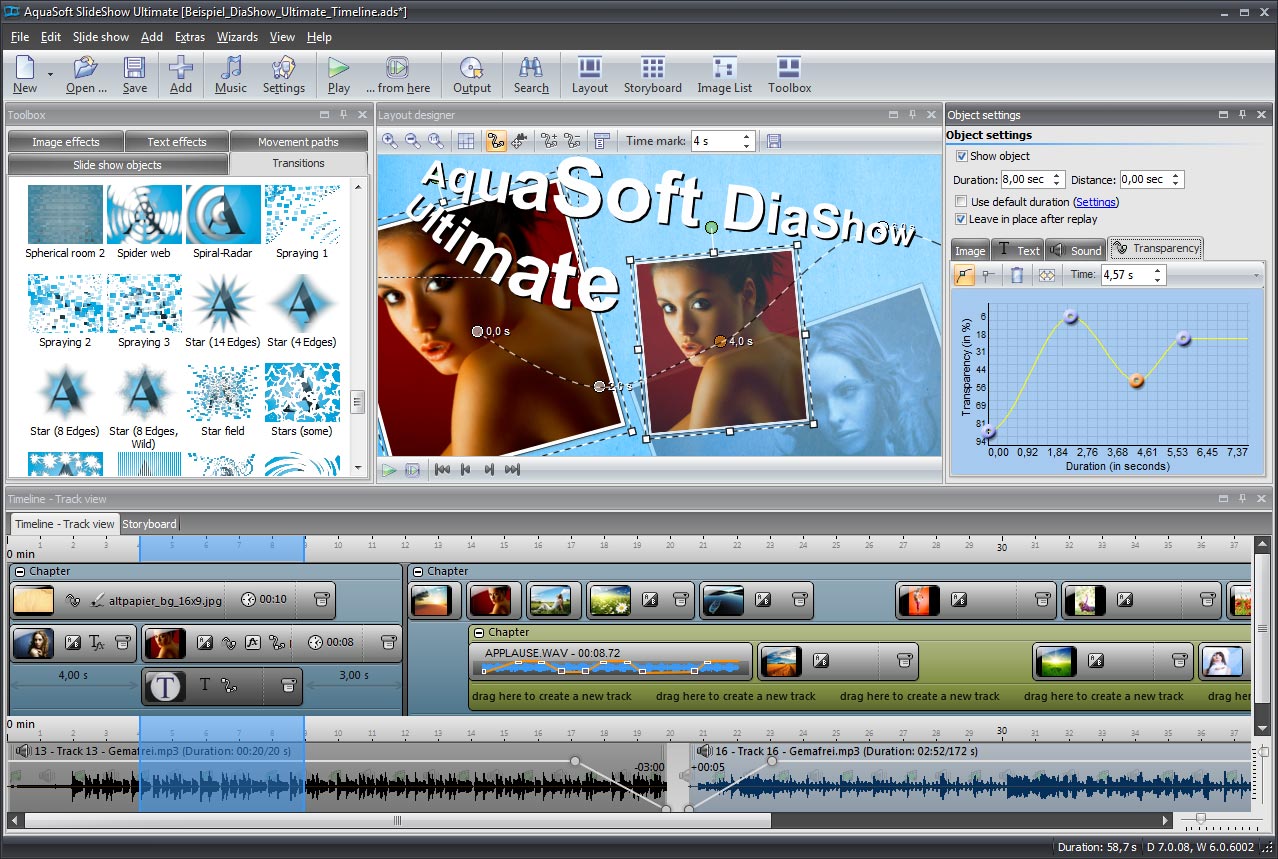Image resolution: width=1278 pixels, height=859 pixels.
Task: Increase Duration 8,00 sec spinner
Action: point(1058,175)
